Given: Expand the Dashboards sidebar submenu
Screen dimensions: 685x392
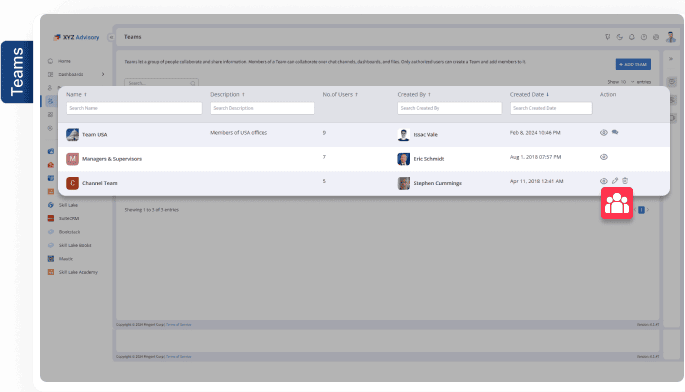Looking at the screenshot, I should click(103, 74).
